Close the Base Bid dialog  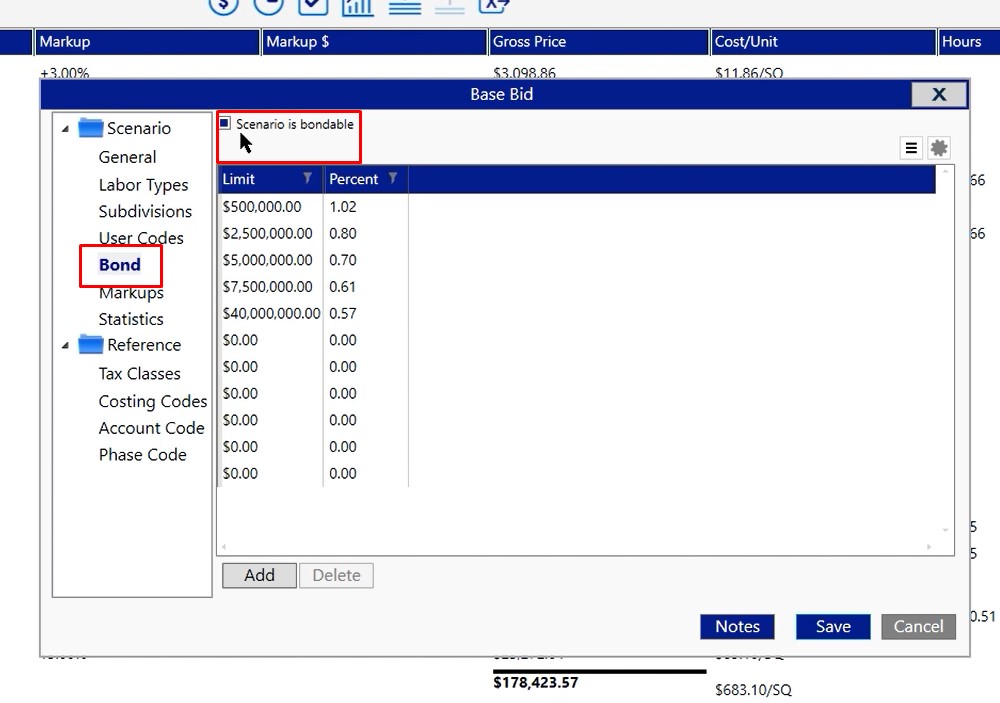coord(938,94)
